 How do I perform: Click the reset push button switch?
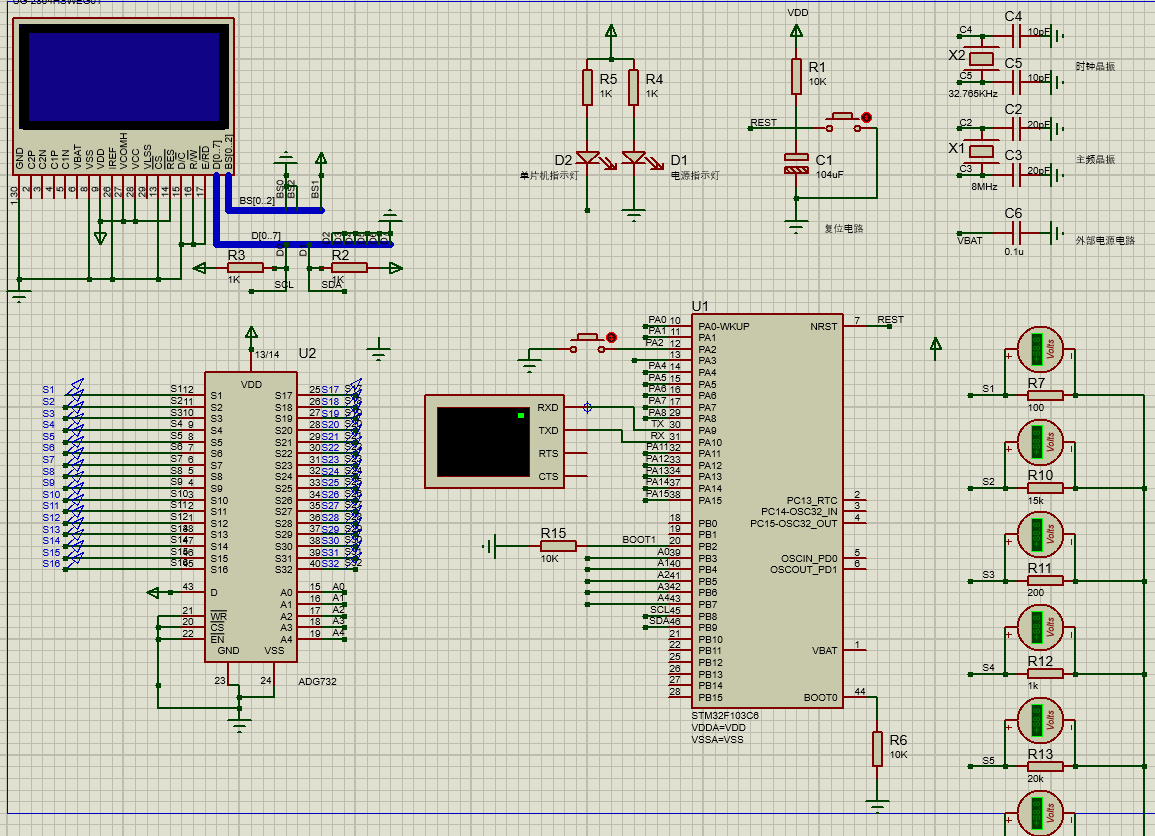click(843, 122)
